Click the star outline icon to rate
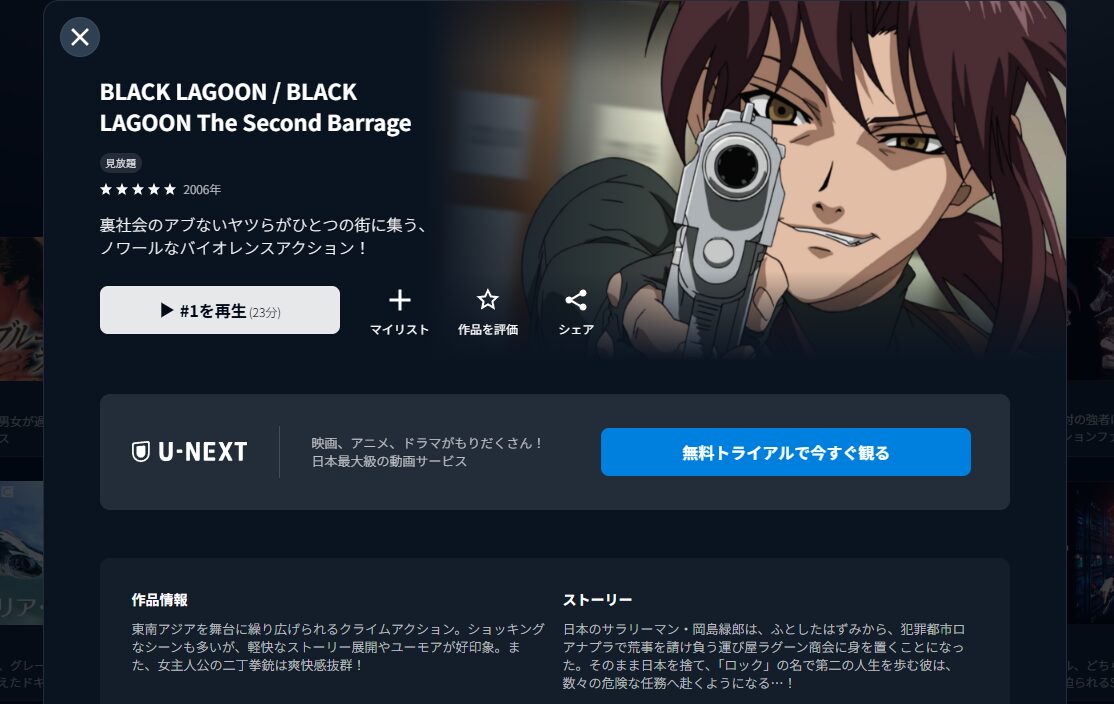Viewport: 1114px width, 704px height. (x=487, y=300)
